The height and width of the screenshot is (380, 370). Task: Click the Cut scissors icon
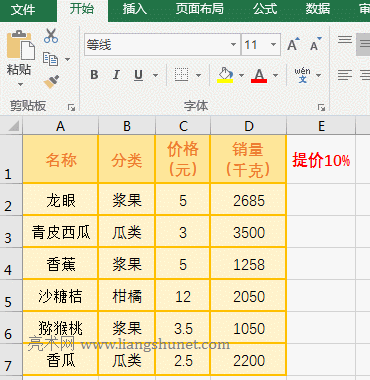[x=51, y=36]
